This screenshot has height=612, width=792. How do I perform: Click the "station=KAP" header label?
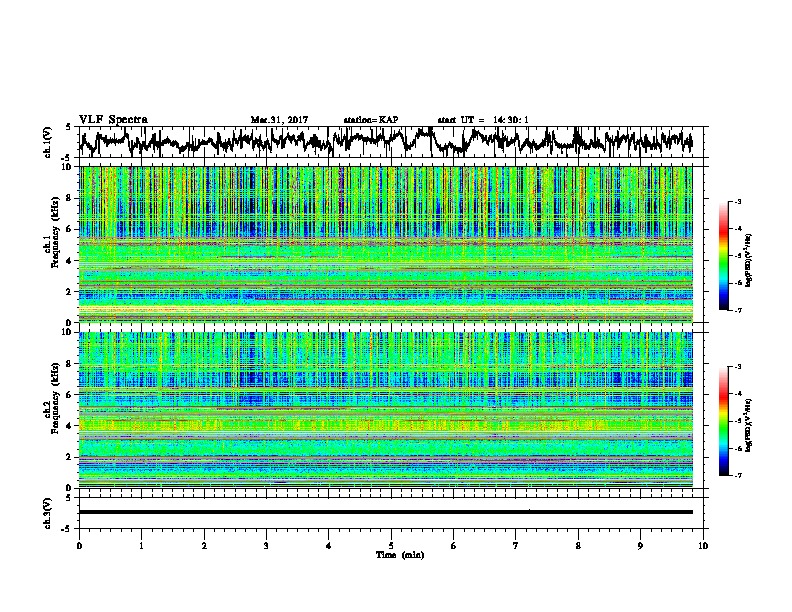click(371, 120)
